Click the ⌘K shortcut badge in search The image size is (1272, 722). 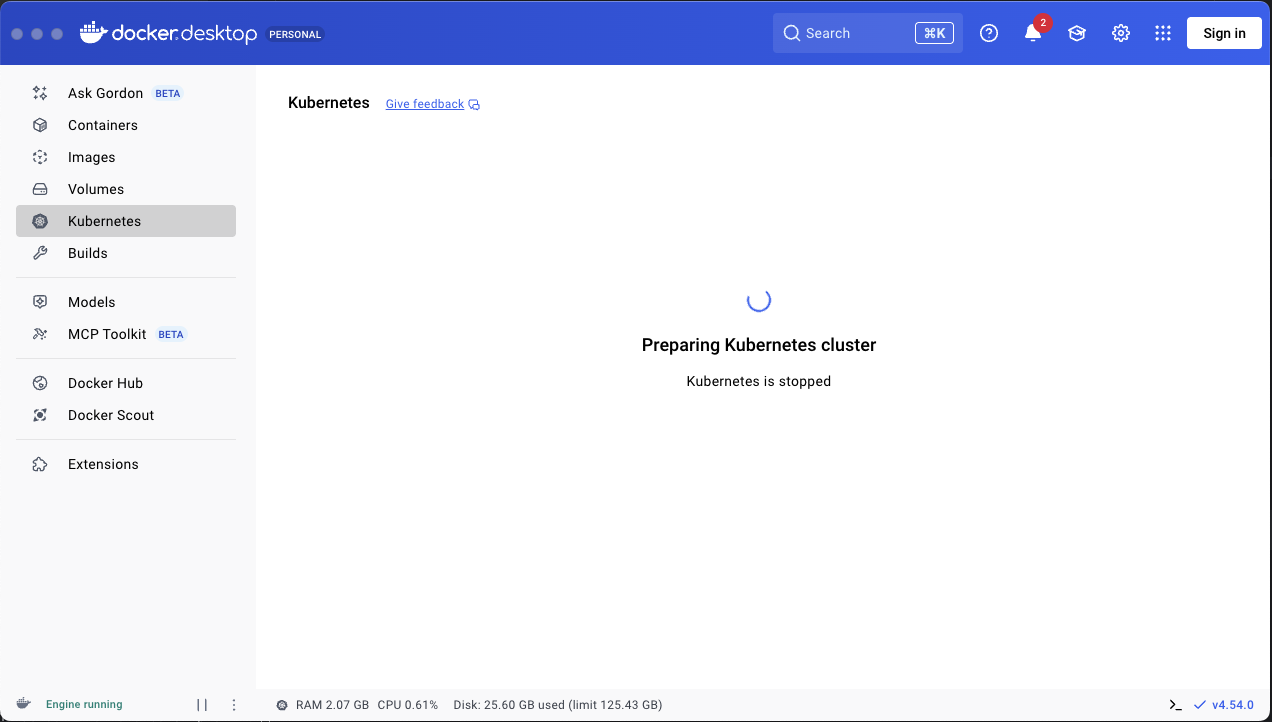(934, 33)
